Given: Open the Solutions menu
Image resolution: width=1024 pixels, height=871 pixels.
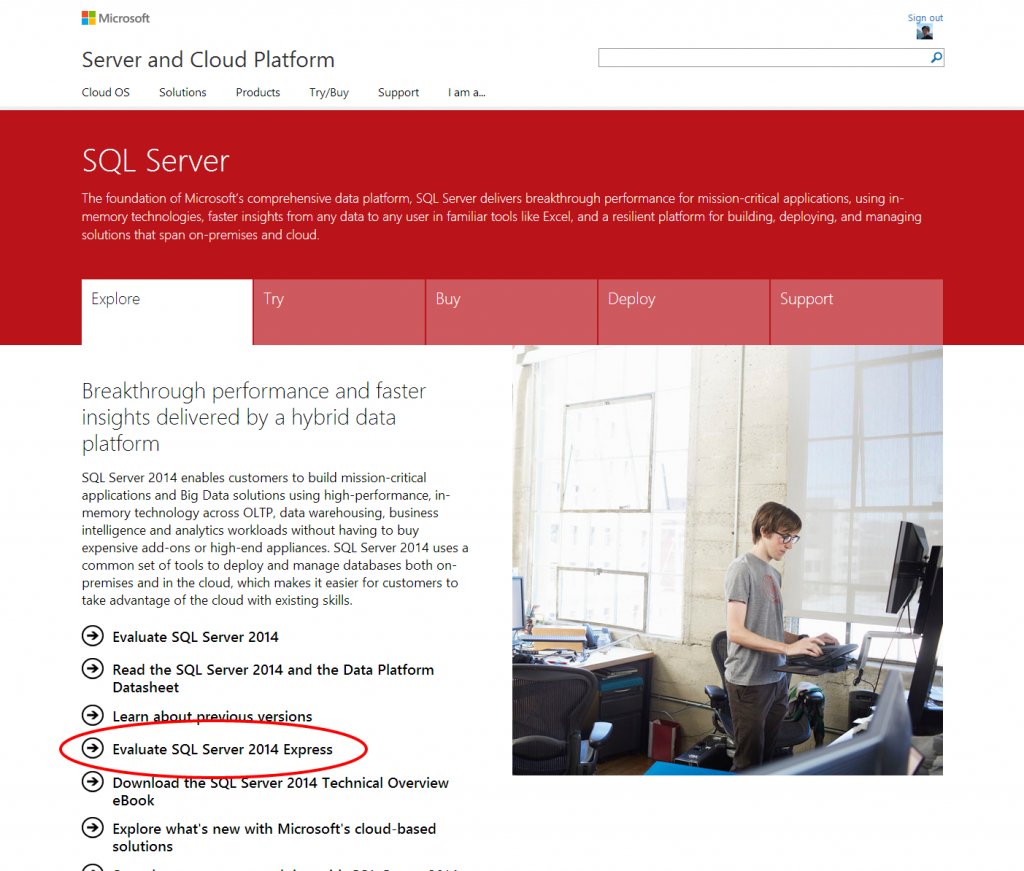Looking at the screenshot, I should 183,92.
